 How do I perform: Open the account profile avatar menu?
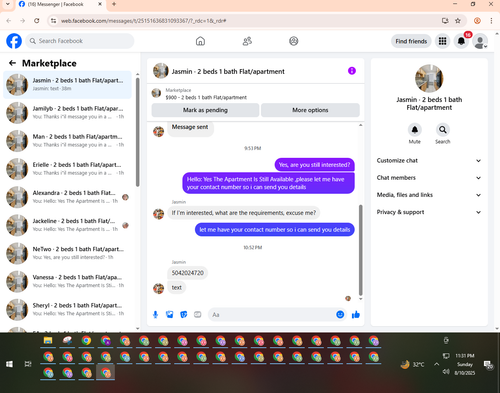(x=480, y=41)
